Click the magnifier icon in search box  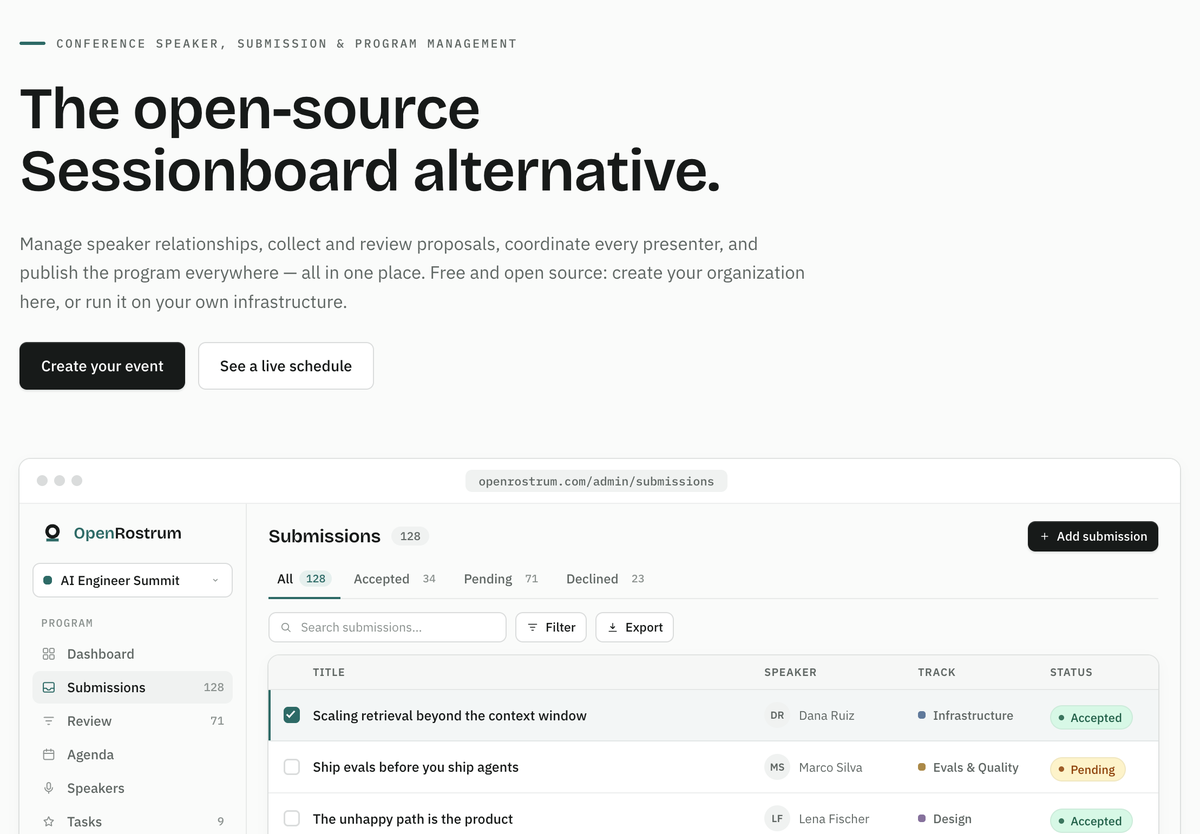(286, 628)
